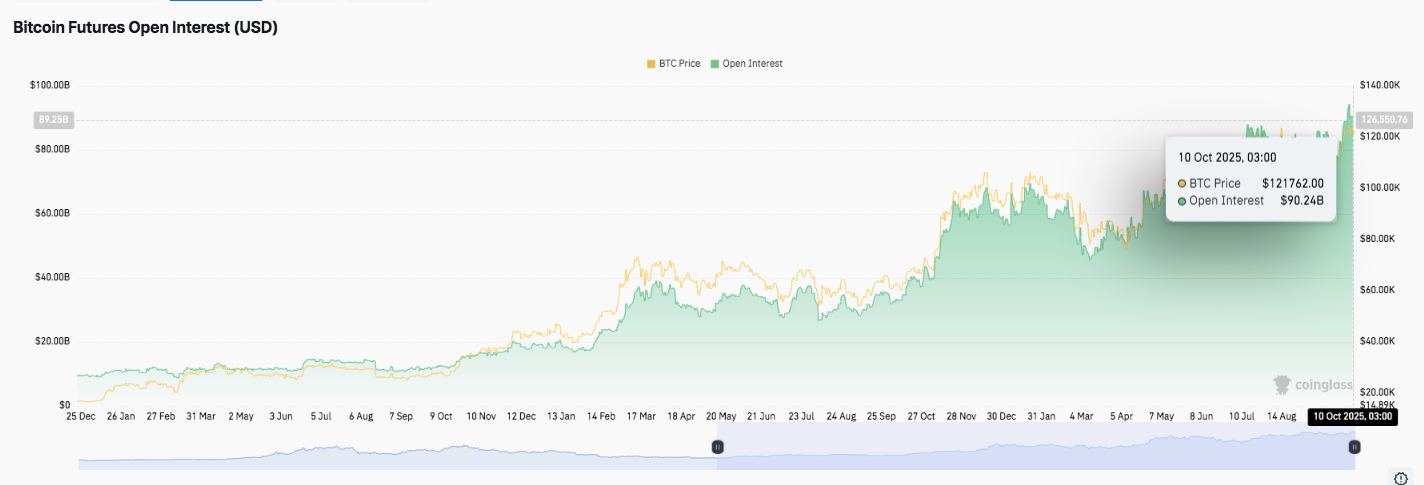
Task: Toggle the BTC Price series label
Action: tap(679, 63)
